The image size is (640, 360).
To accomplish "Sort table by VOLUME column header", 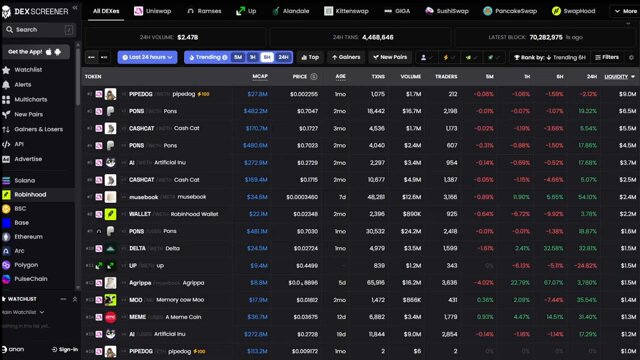I will (x=411, y=76).
